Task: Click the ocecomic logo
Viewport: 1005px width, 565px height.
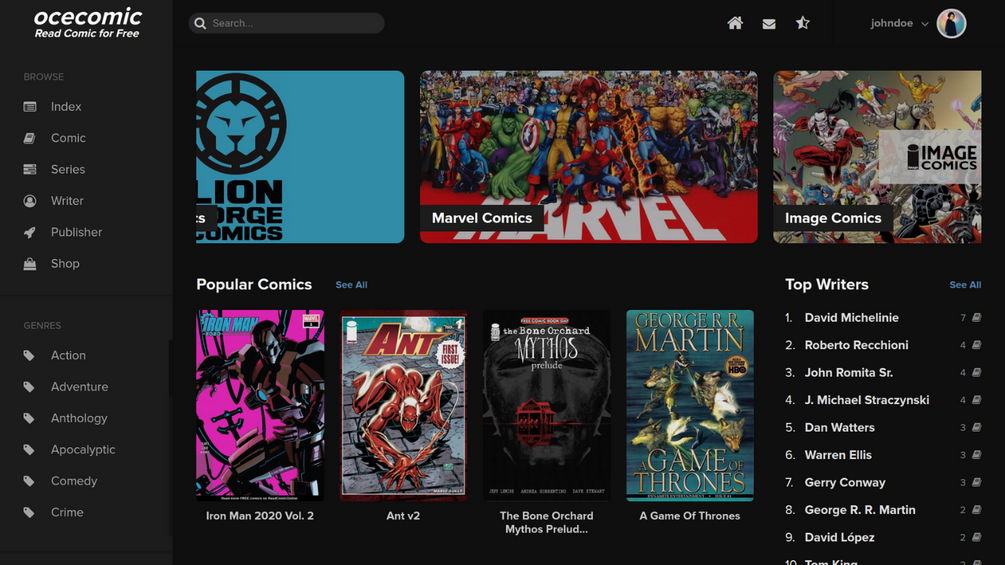Action: click(x=87, y=23)
